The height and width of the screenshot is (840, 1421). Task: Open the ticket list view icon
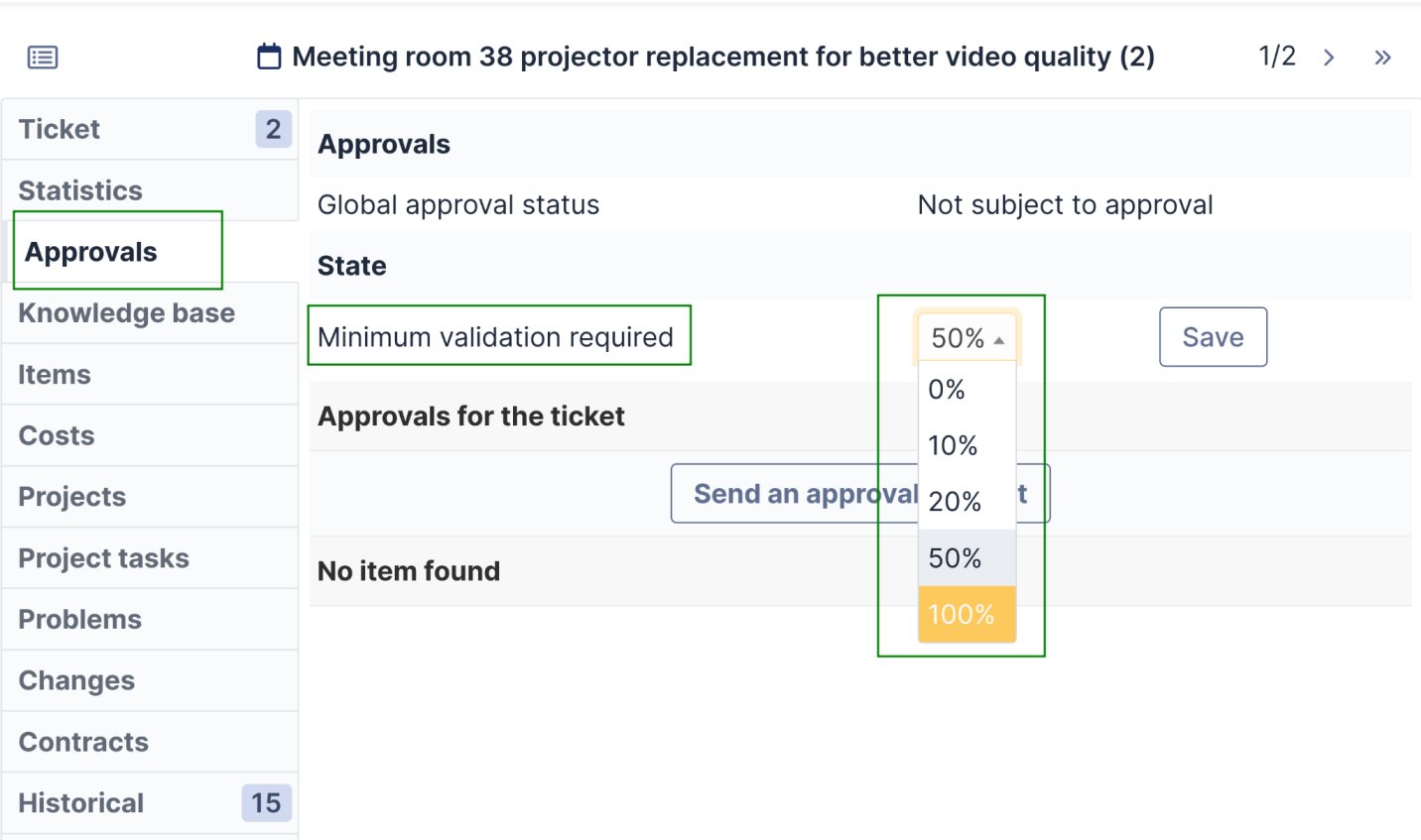coord(43,57)
